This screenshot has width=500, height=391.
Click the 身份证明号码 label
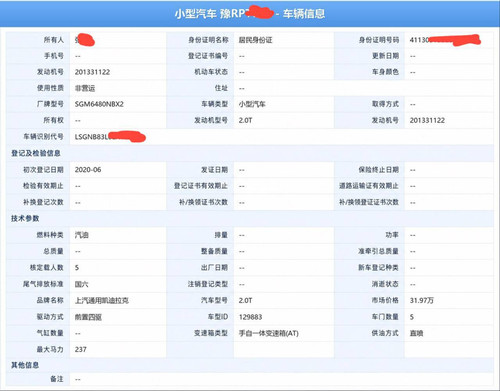coord(379,40)
